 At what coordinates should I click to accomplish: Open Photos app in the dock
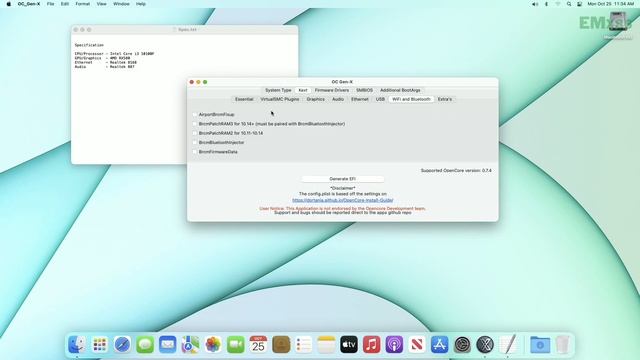pos(213,345)
